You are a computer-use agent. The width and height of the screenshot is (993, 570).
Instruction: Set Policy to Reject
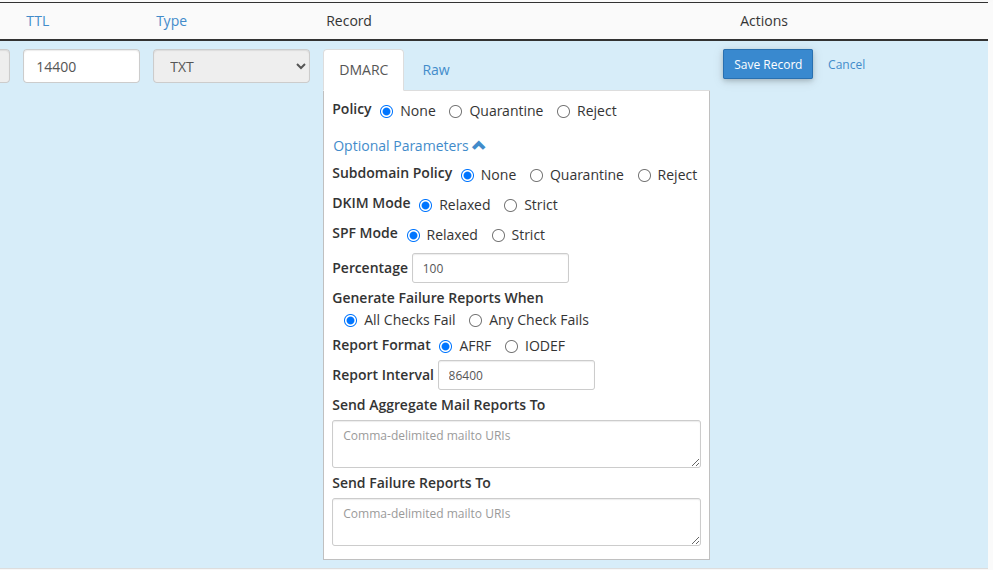563,112
